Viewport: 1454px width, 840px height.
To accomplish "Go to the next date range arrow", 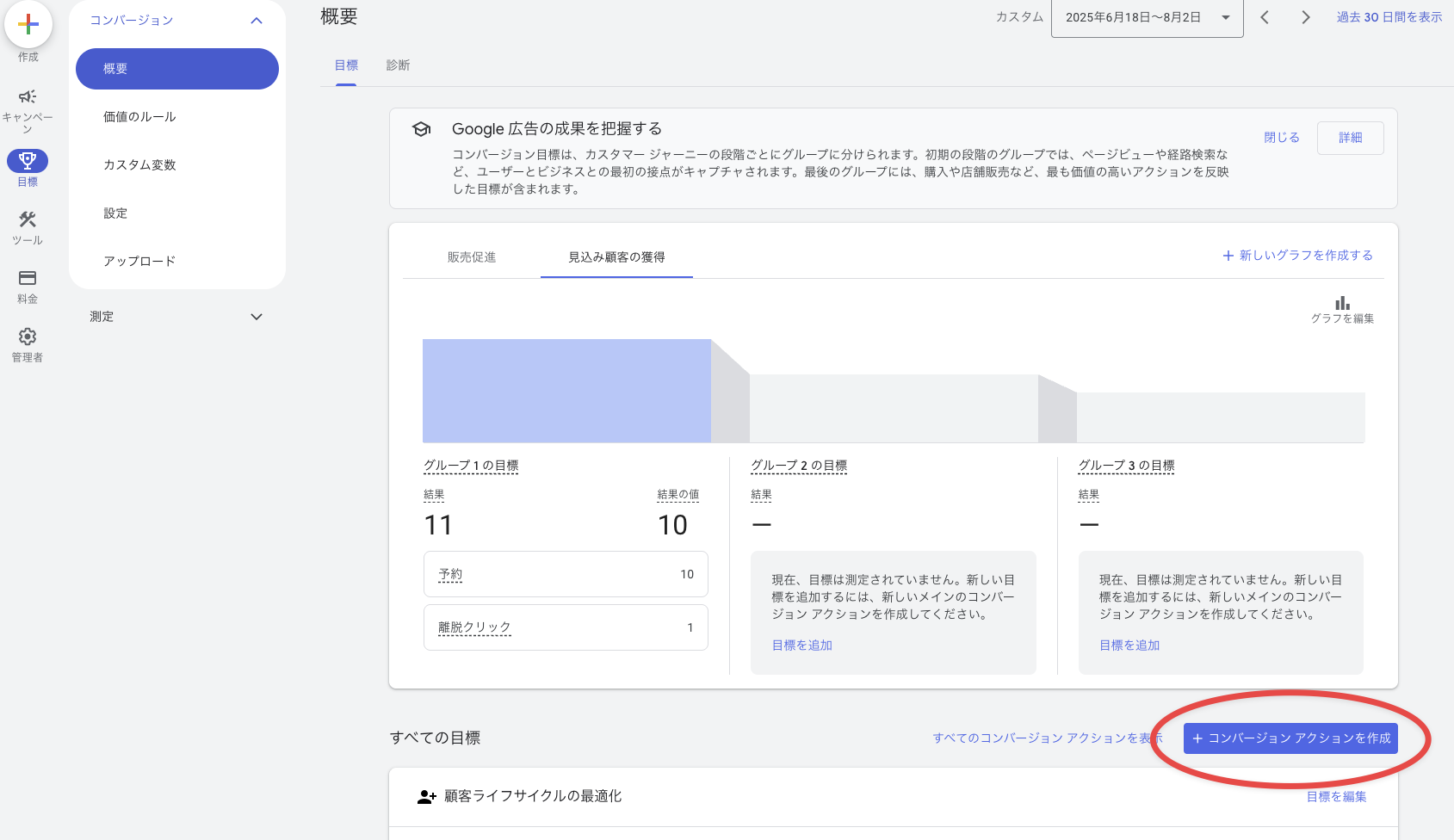I will (x=1306, y=17).
